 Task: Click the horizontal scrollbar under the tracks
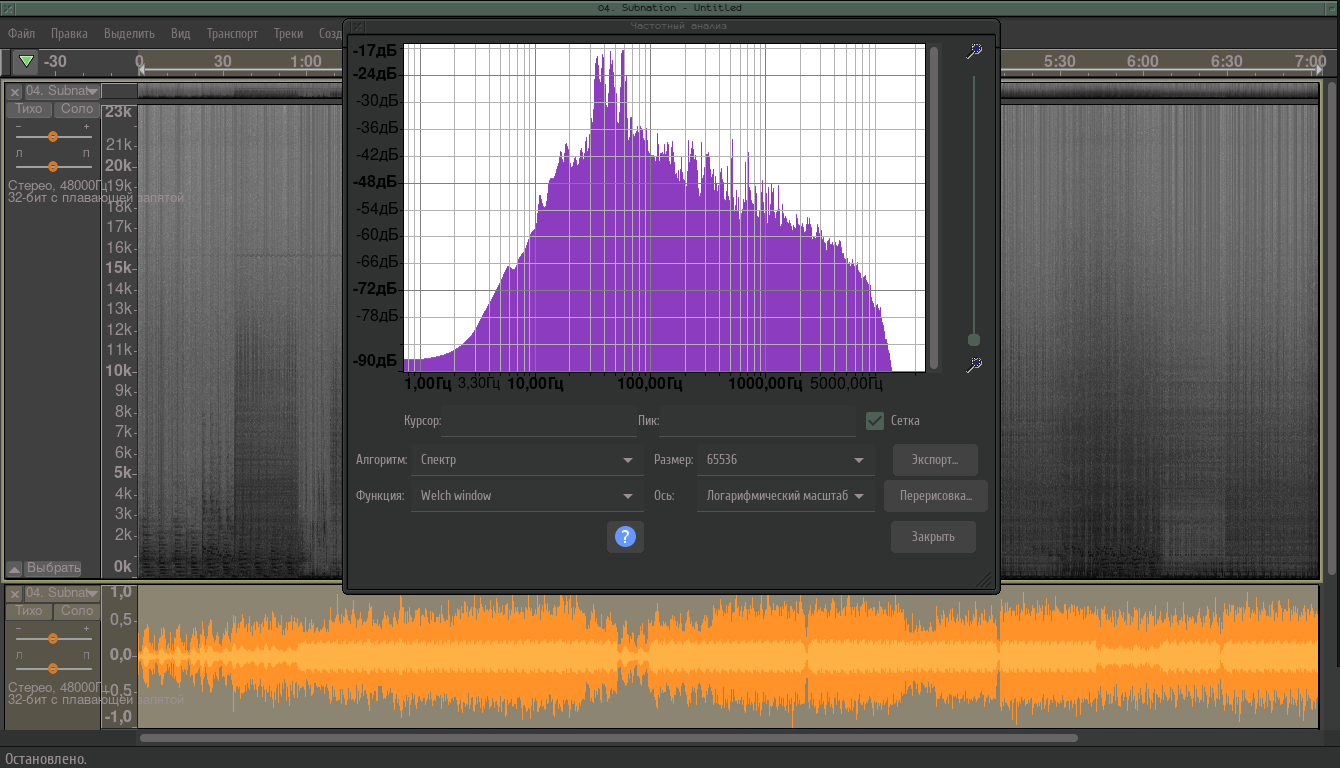(608, 738)
